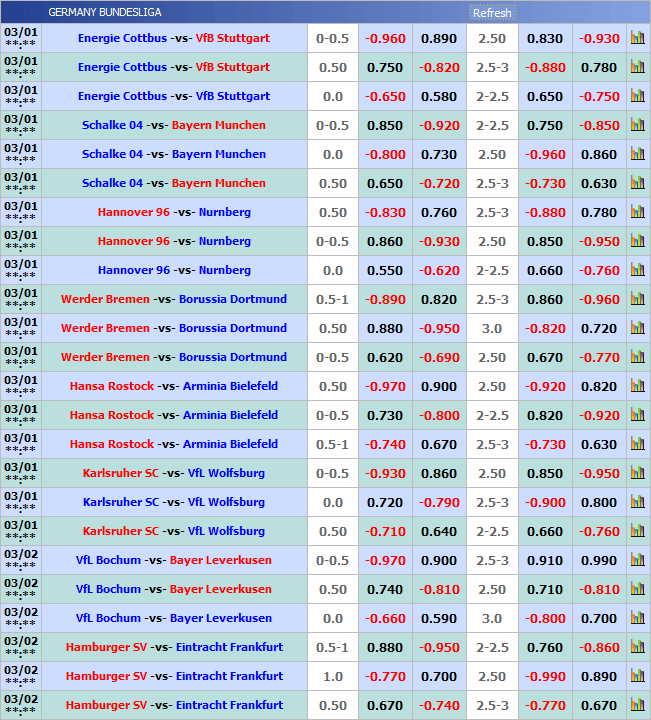Pick -0.690 odds in Werder Bremen 0-0.5 row
This screenshot has height=720, width=651.
click(x=439, y=357)
